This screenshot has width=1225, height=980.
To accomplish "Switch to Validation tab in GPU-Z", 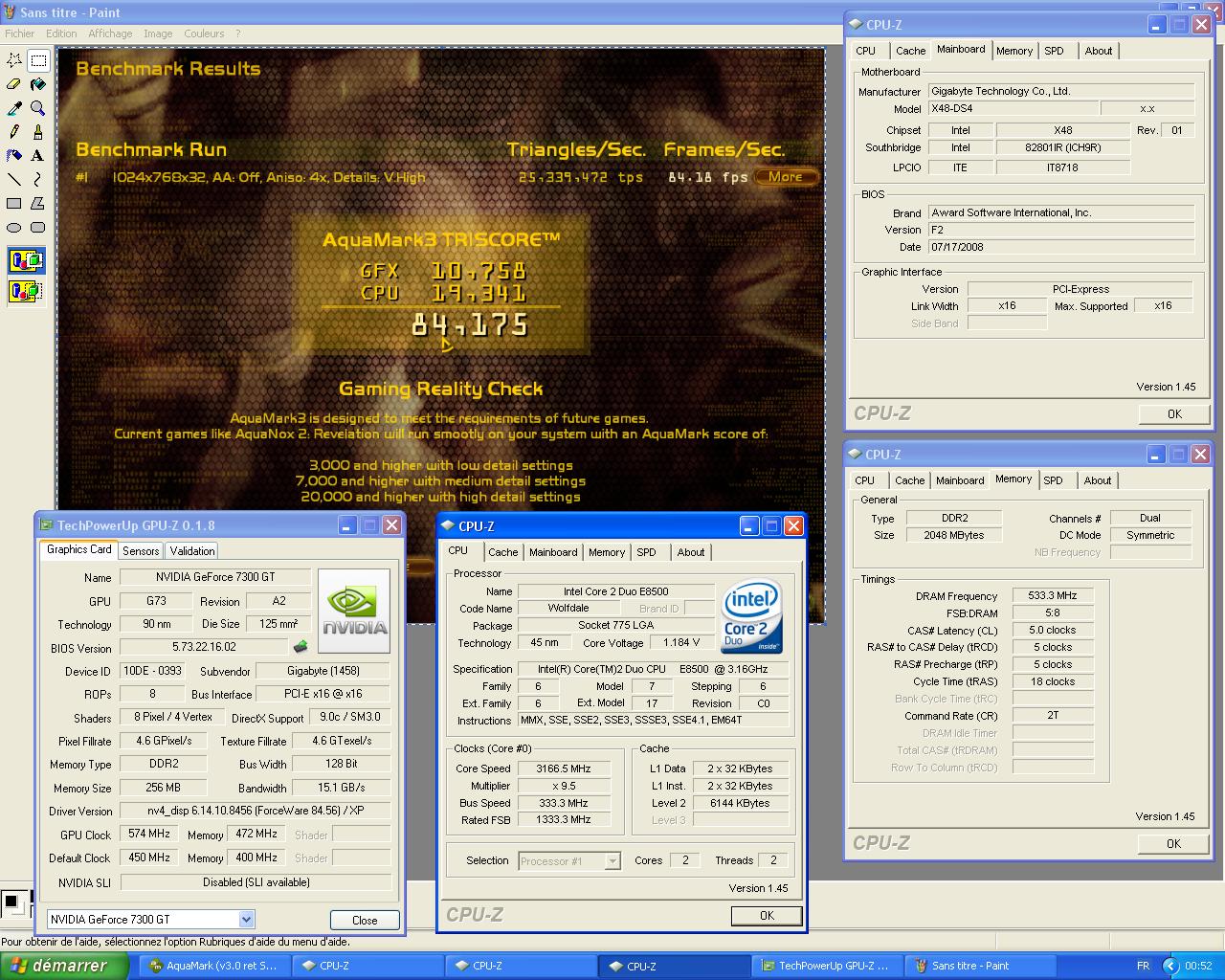I will click(192, 550).
